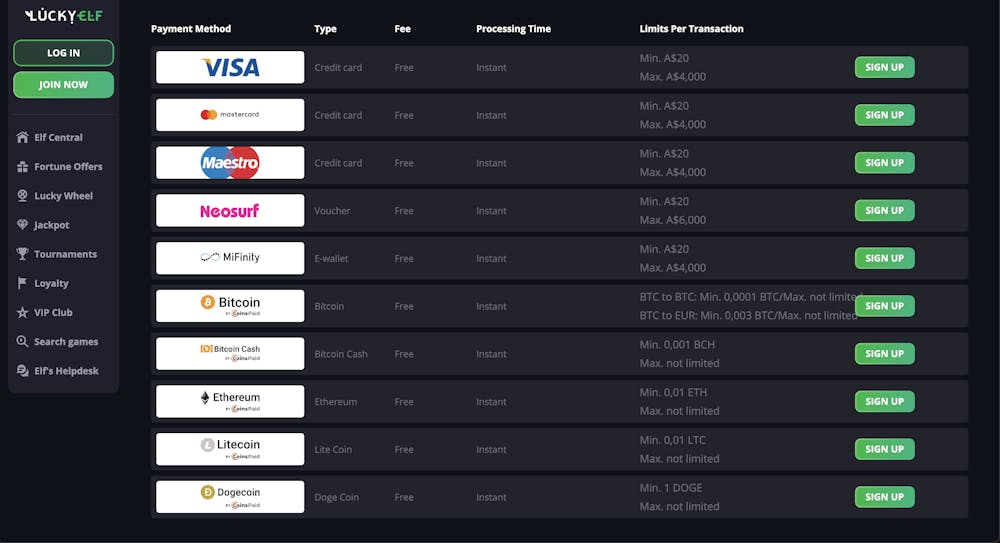Select the Mastercard payment logo
The image size is (1000, 543).
tap(230, 115)
